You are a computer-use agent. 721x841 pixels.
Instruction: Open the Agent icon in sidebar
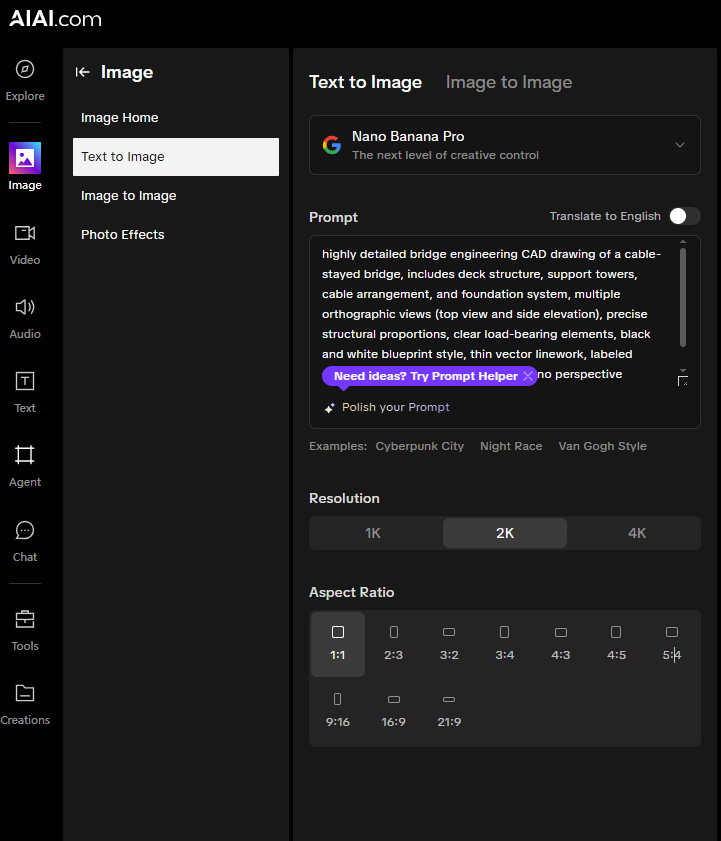click(25, 455)
